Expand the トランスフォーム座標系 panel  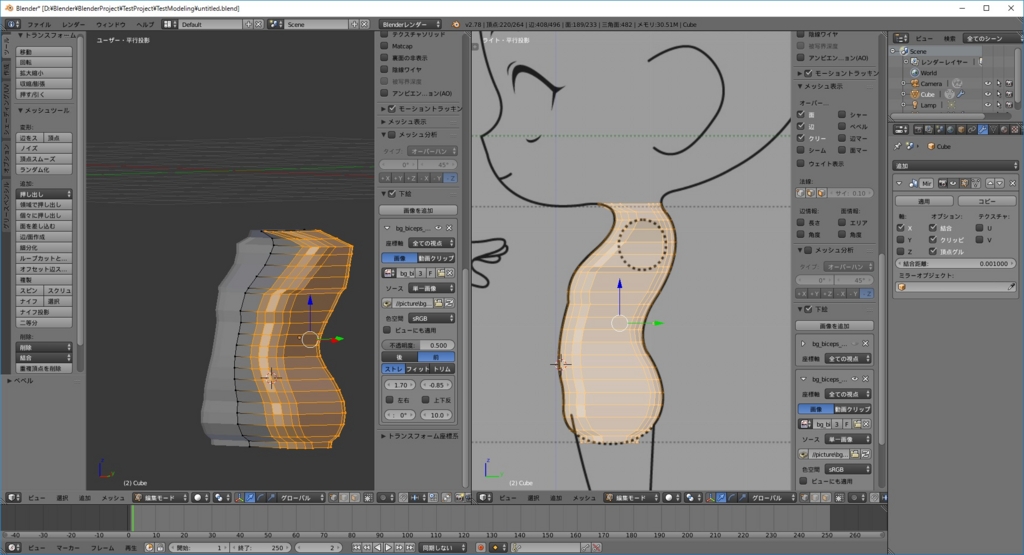tap(419, 436)
